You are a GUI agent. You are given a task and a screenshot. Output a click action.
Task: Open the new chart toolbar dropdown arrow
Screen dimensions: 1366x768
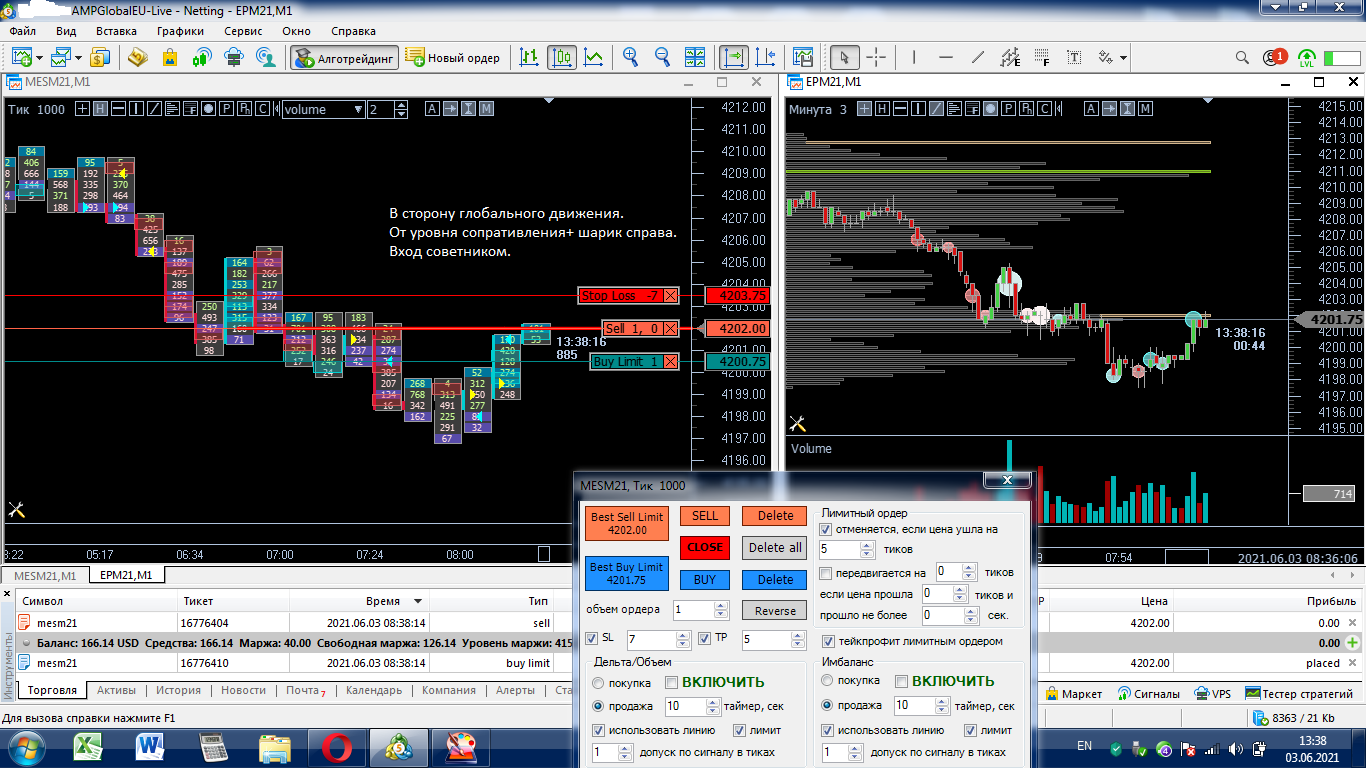pyautogui.click(x=39, y=57)
